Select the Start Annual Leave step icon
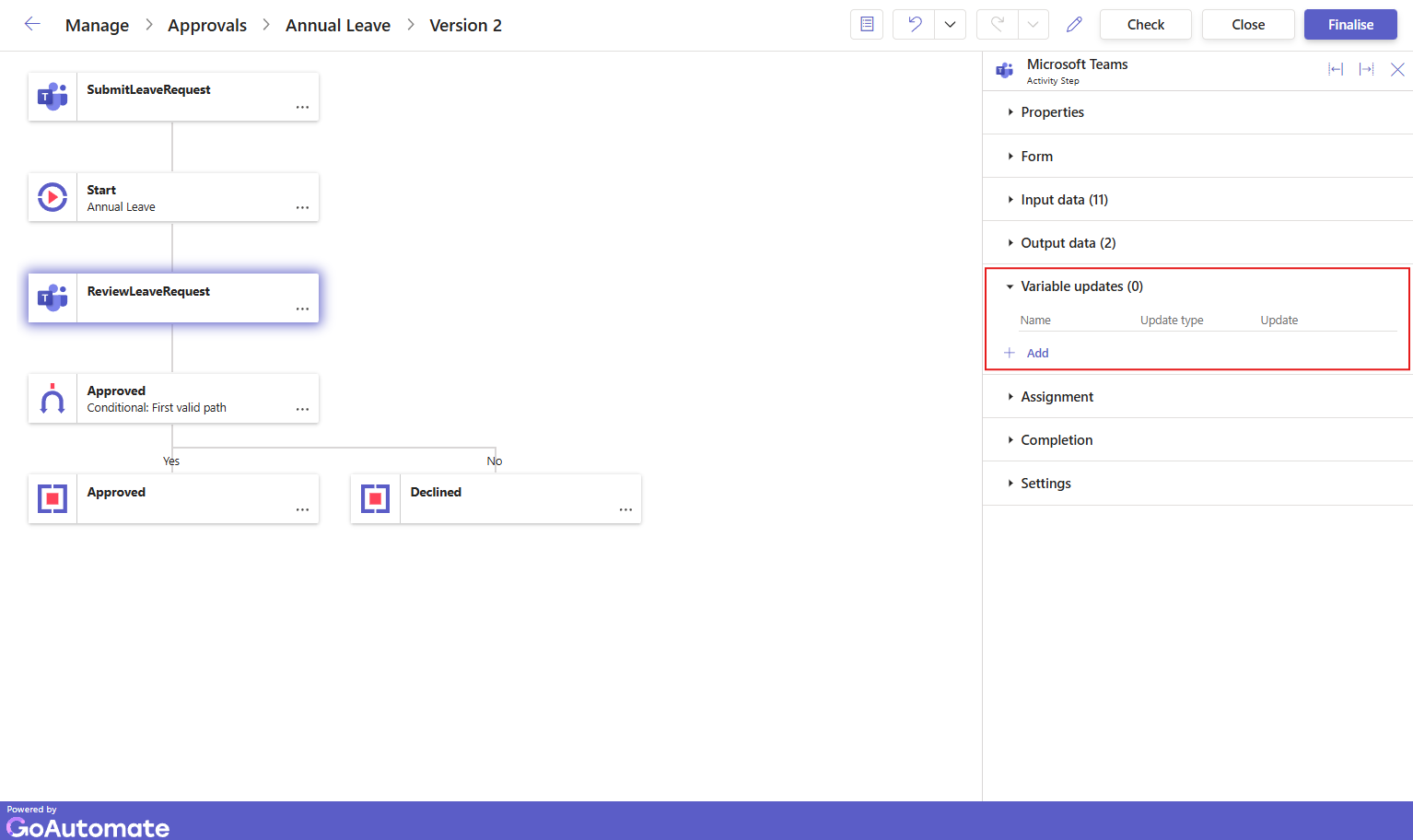1413x840 pixels. tap(53, 197)
